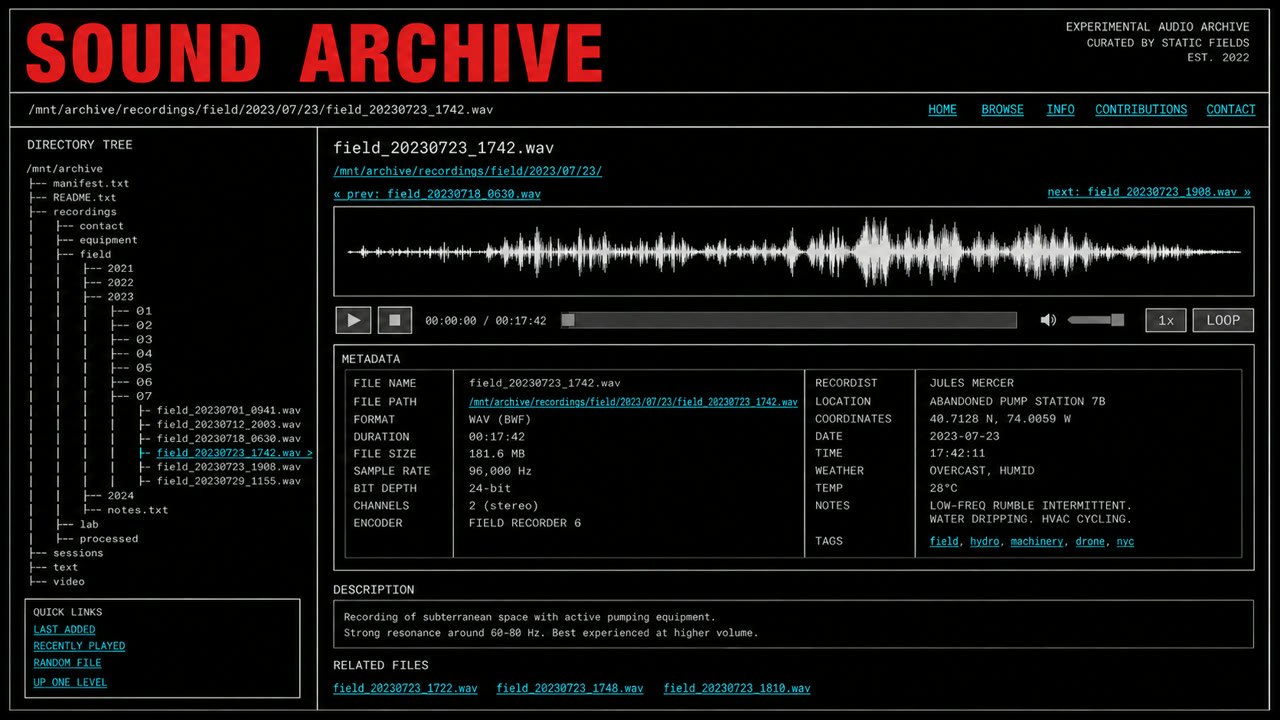Open the CONTRIBUTIONS nav link
Viewport: 1280px width, 720px height.
point(1141,110)
